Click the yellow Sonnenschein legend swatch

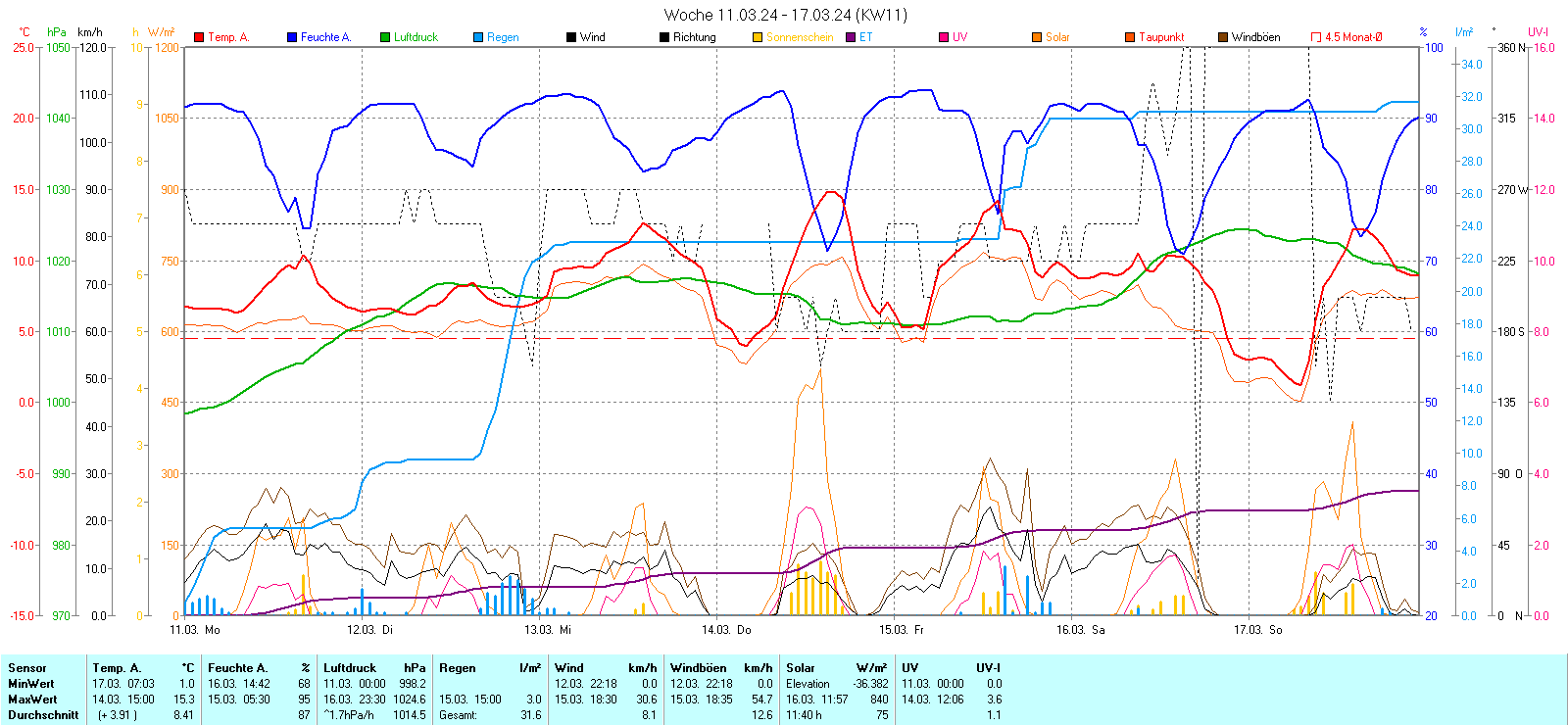758,37
